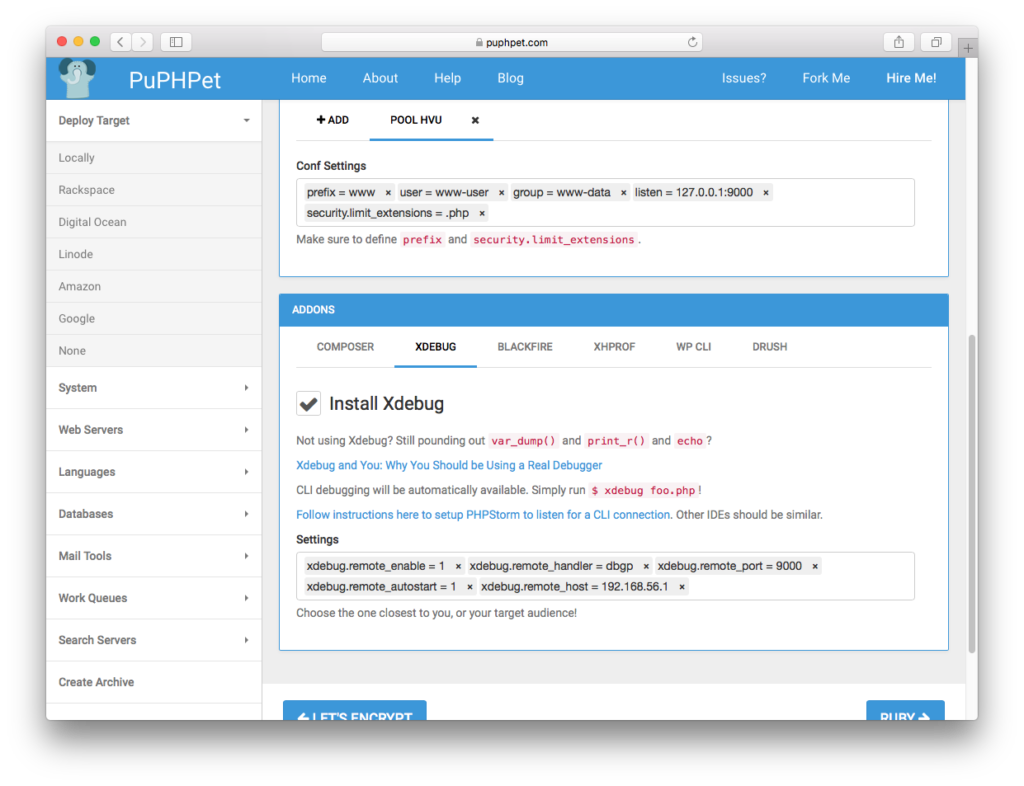This screenshot has width=1024, height=786.
Task: Open a new tab with plus button
Action: pyautogui.click(x=968, y=48)
